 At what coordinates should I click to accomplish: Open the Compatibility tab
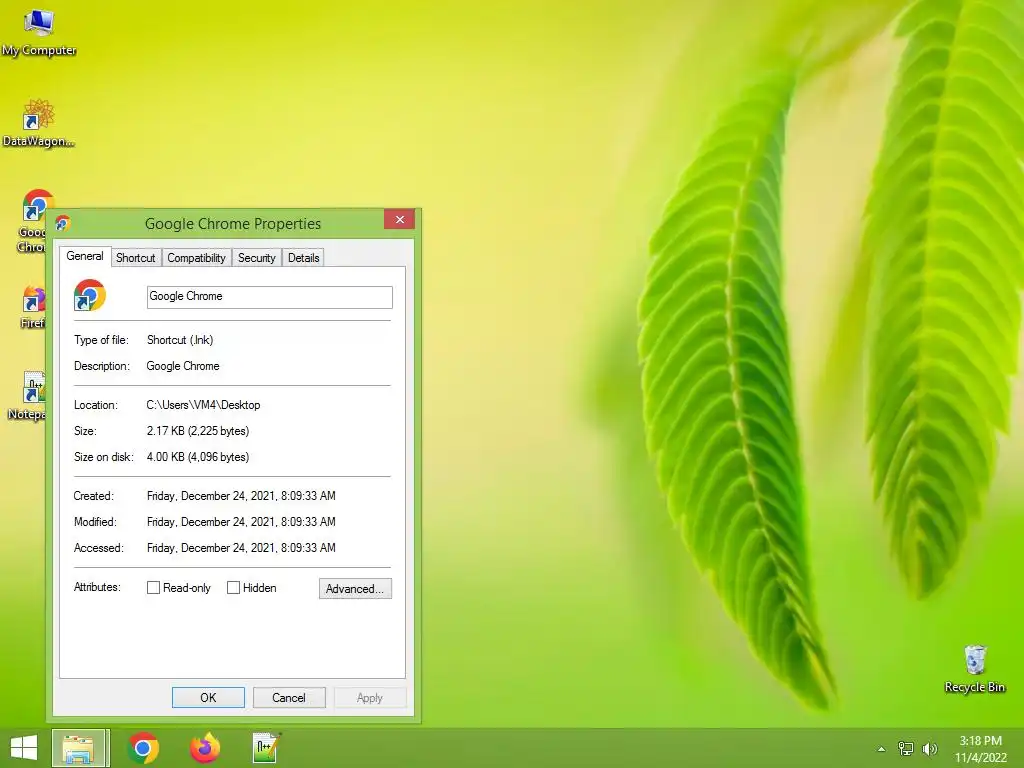coord(196,258)
